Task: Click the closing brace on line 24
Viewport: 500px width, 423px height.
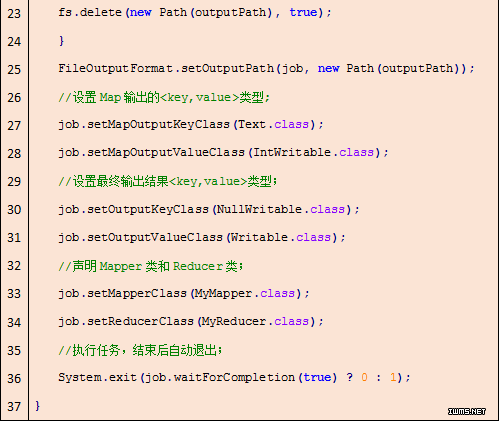Action: pyautogui.click(x=61, y=41)
